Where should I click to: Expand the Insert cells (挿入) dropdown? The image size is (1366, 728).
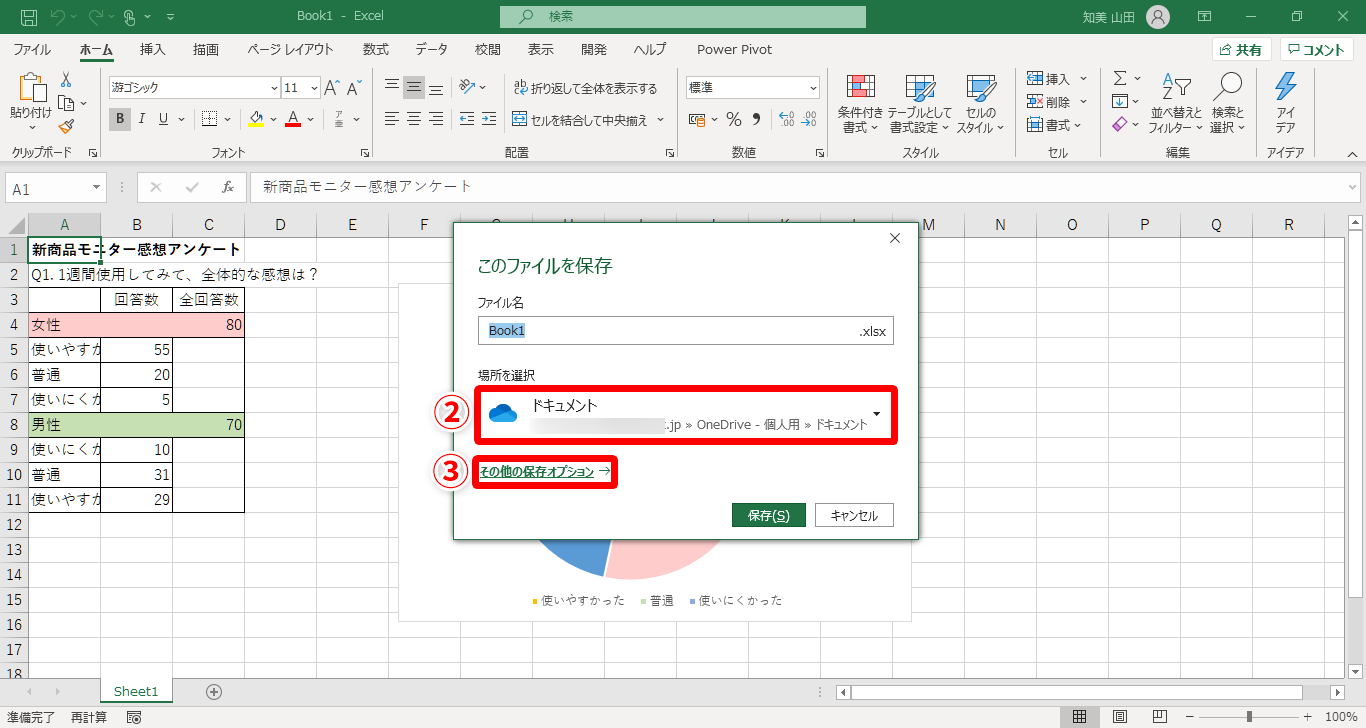[1084, 79]
